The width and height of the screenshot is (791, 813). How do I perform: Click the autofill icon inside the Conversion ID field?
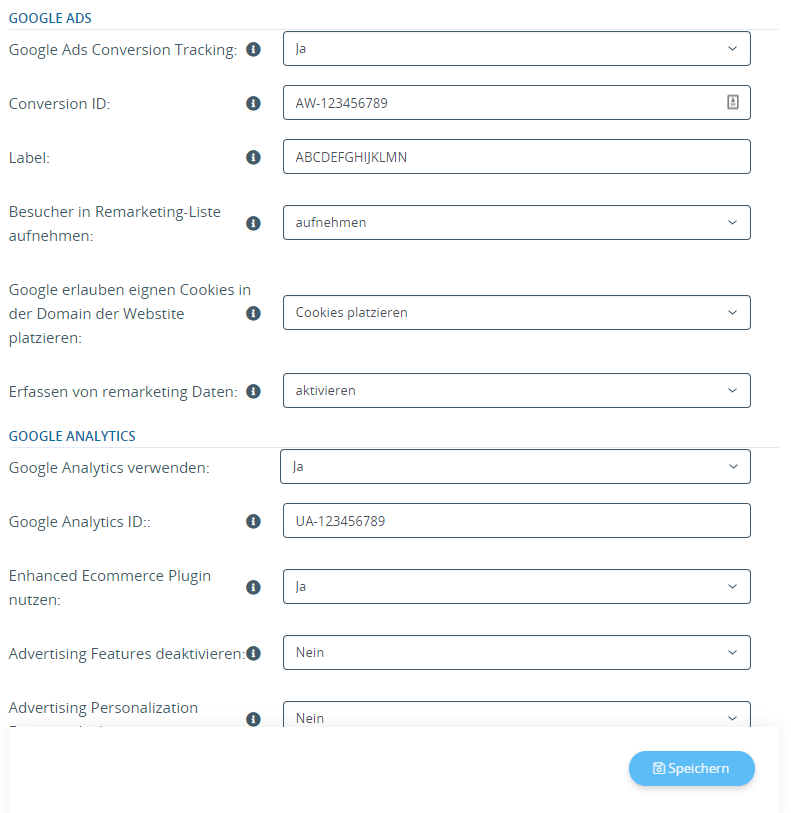click(x=733, y=102)
